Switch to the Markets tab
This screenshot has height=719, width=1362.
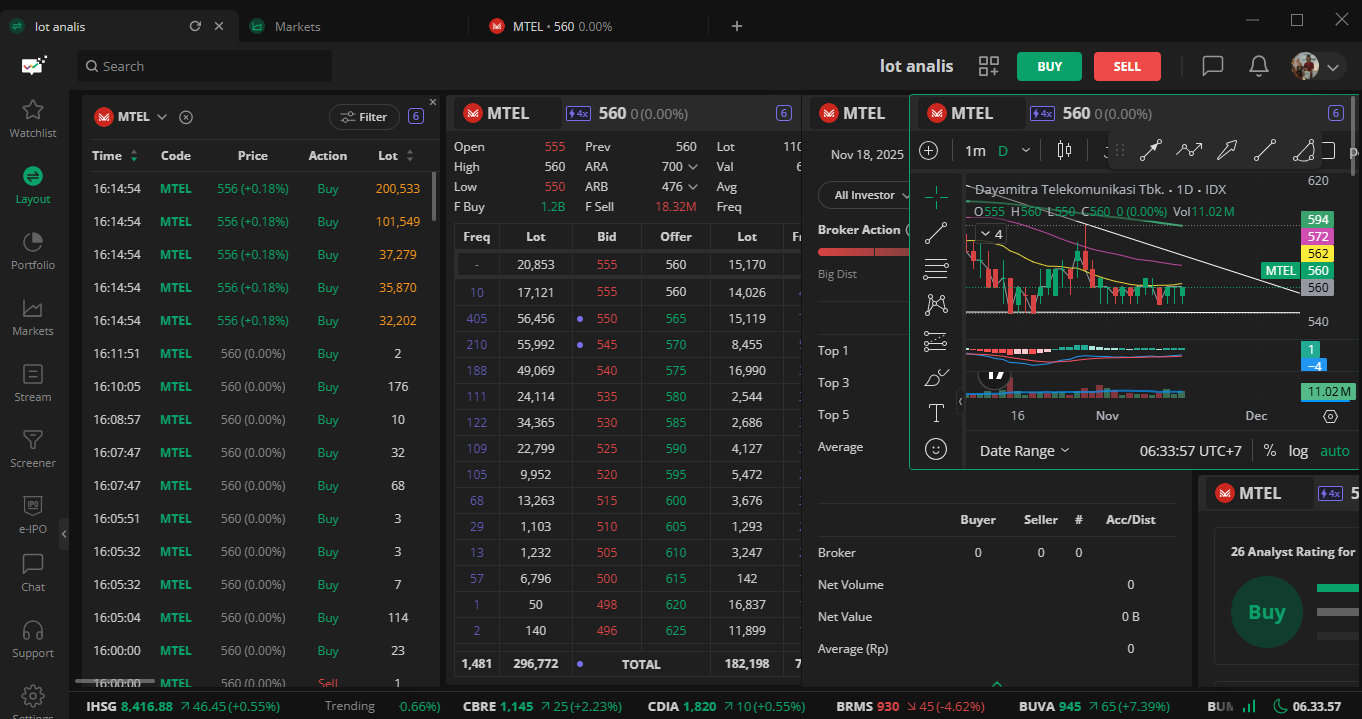point(297,26)
